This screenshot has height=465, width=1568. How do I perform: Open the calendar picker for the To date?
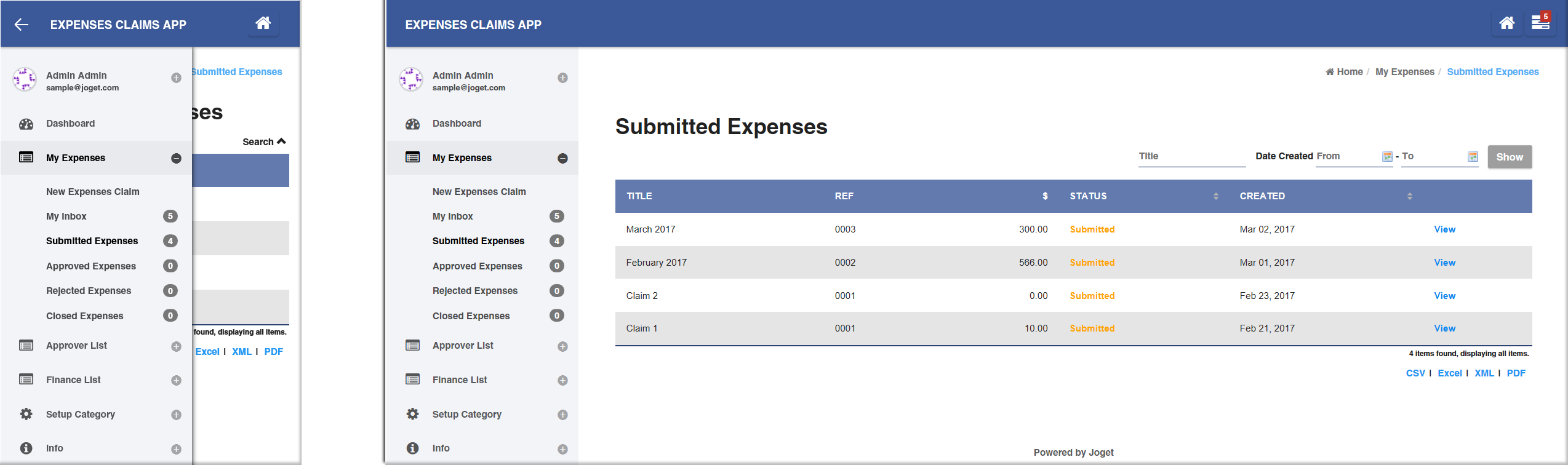click(1473, 157)
